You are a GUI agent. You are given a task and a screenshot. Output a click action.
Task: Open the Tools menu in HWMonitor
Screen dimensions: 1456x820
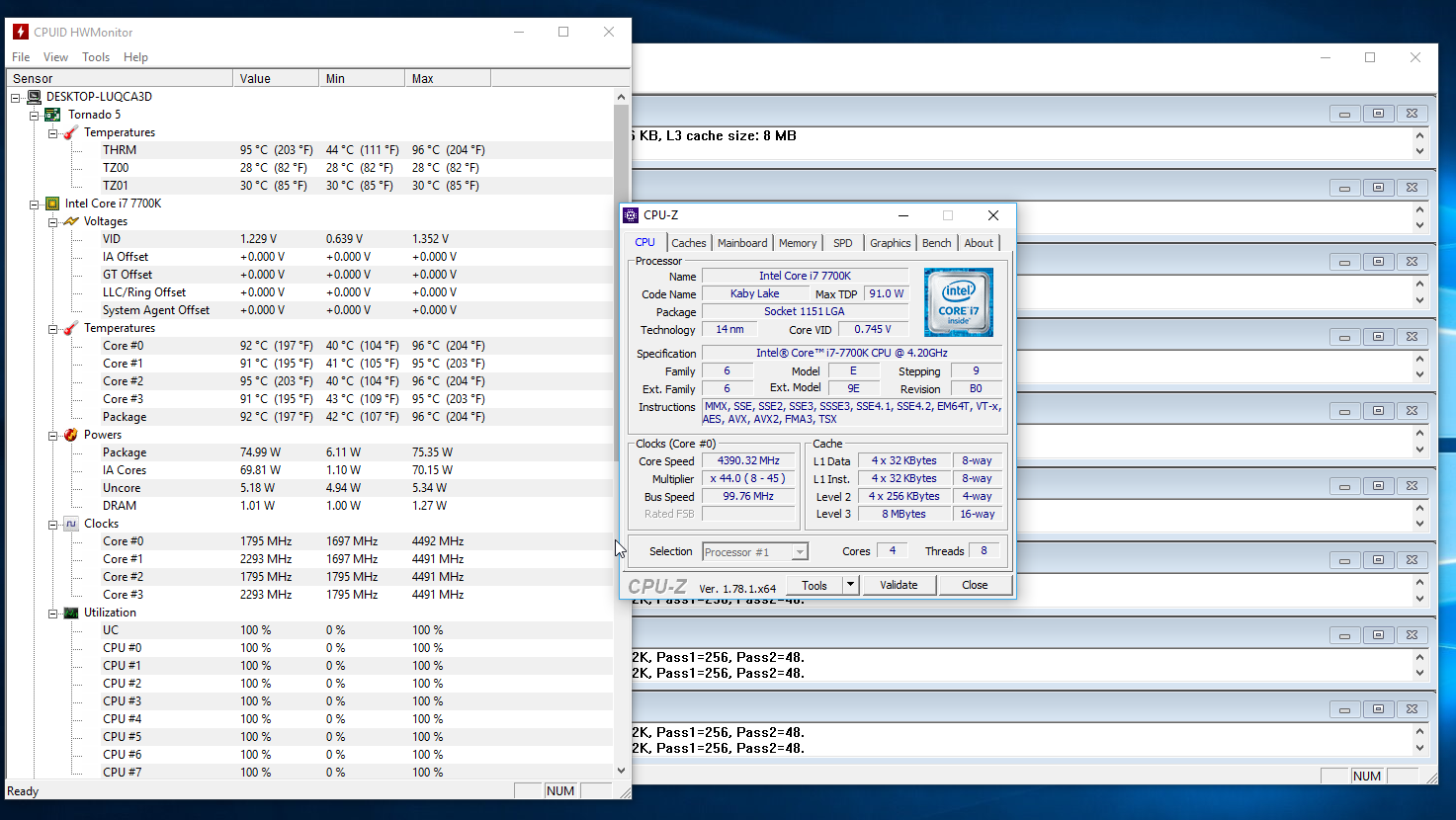tap(96, 57)
